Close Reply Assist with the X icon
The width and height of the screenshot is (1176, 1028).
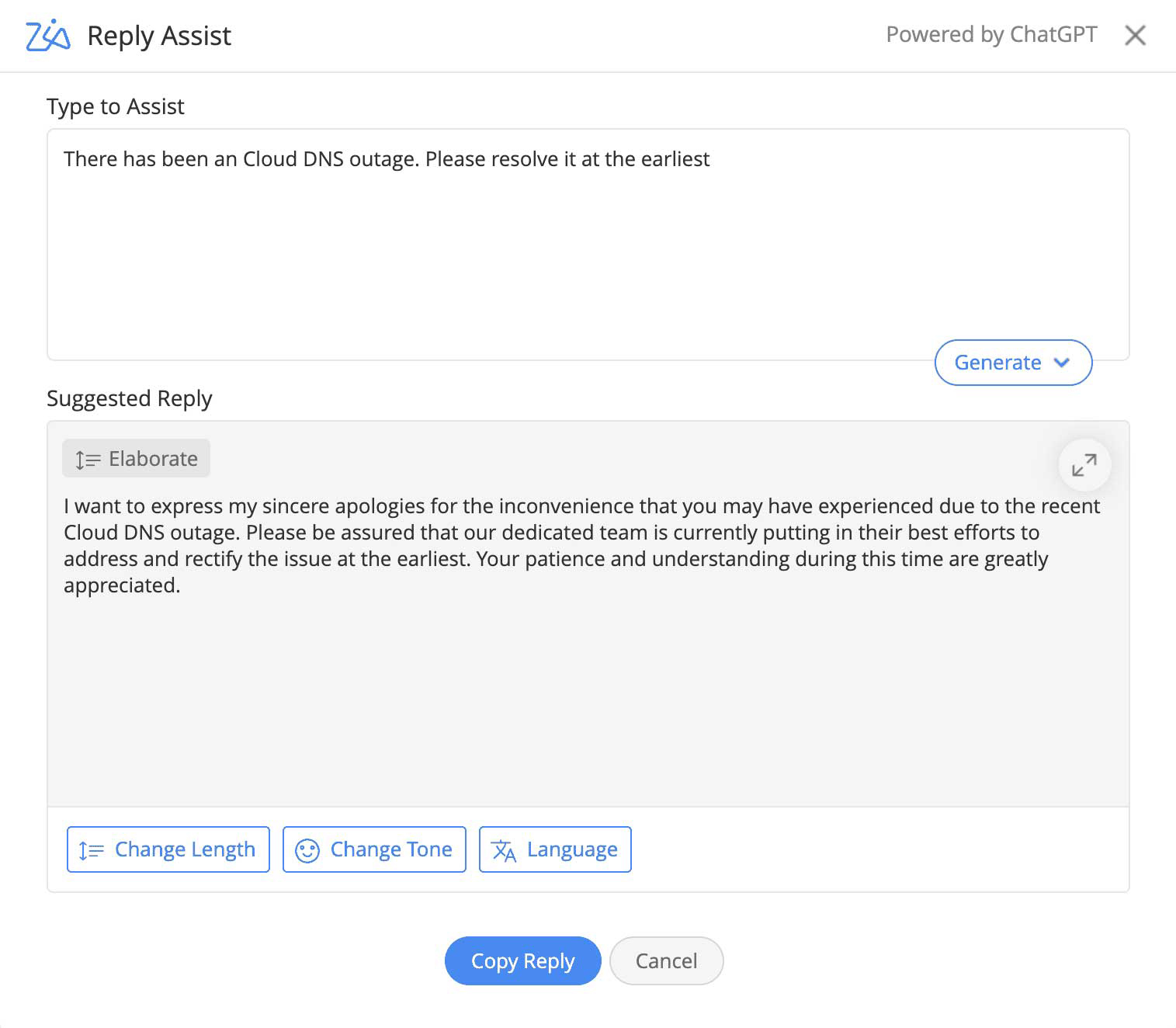pos(1135,36)
